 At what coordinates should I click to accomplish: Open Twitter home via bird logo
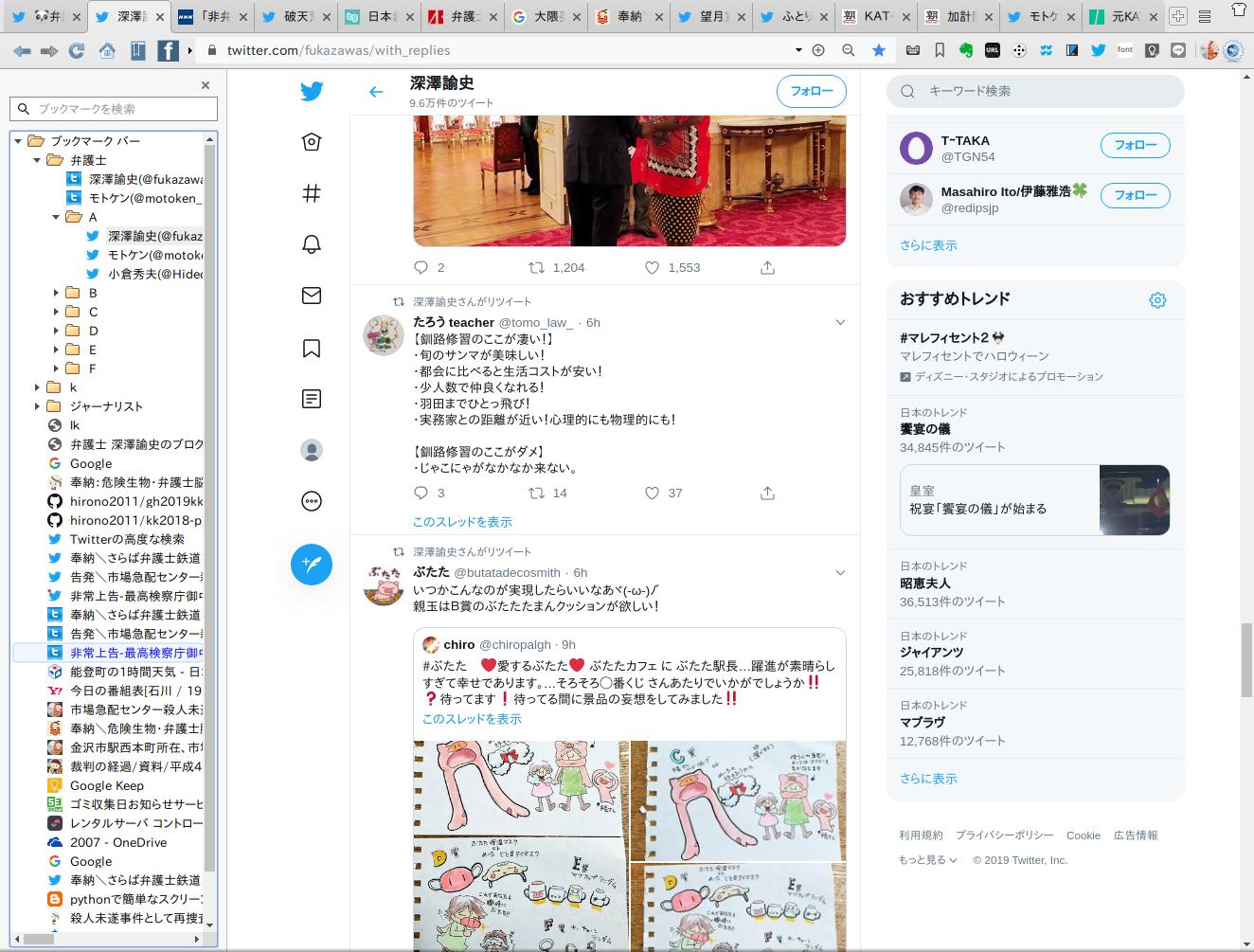pos(312,91)
